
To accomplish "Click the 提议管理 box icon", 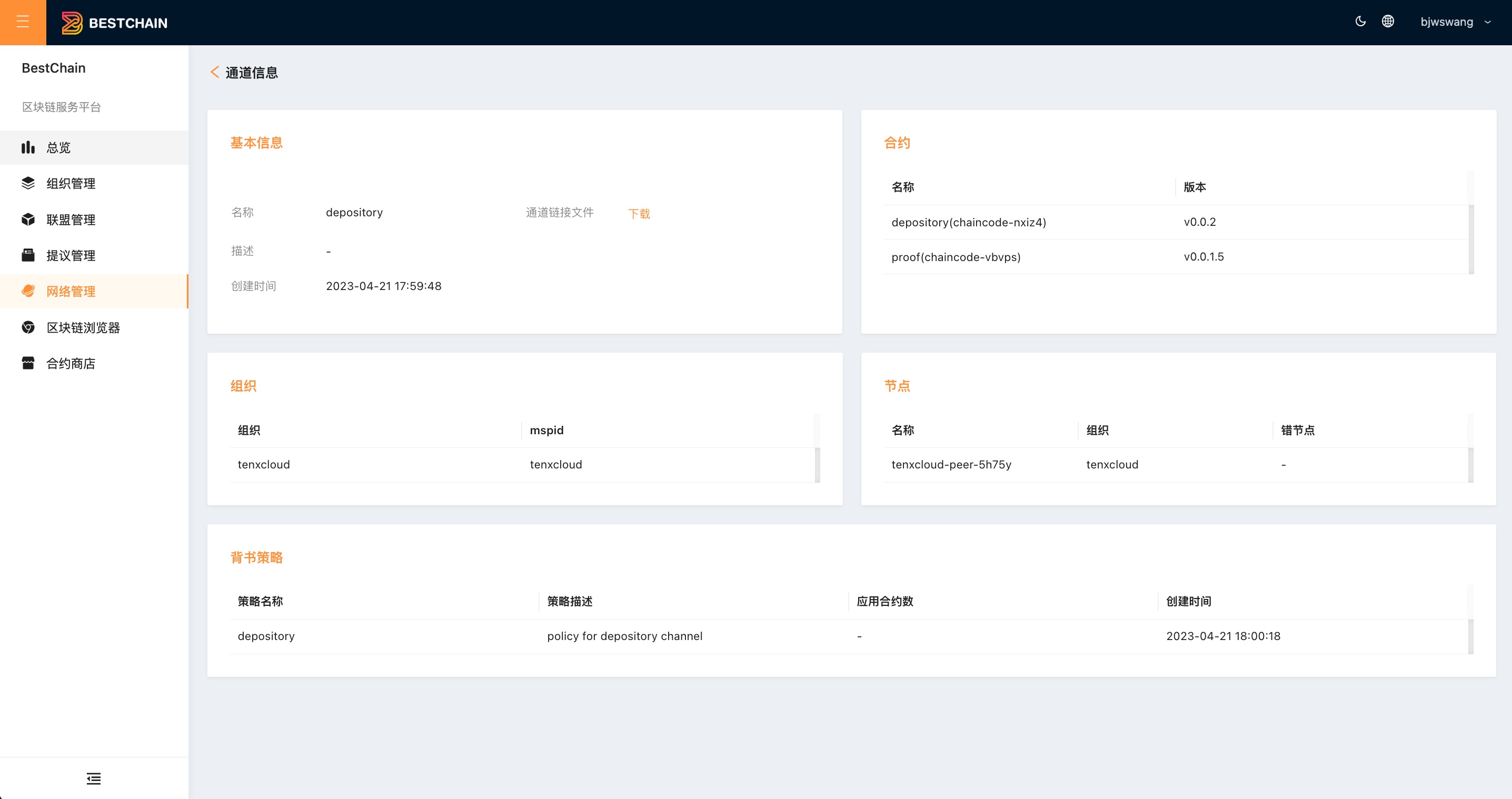I will [x=28, y=255].
